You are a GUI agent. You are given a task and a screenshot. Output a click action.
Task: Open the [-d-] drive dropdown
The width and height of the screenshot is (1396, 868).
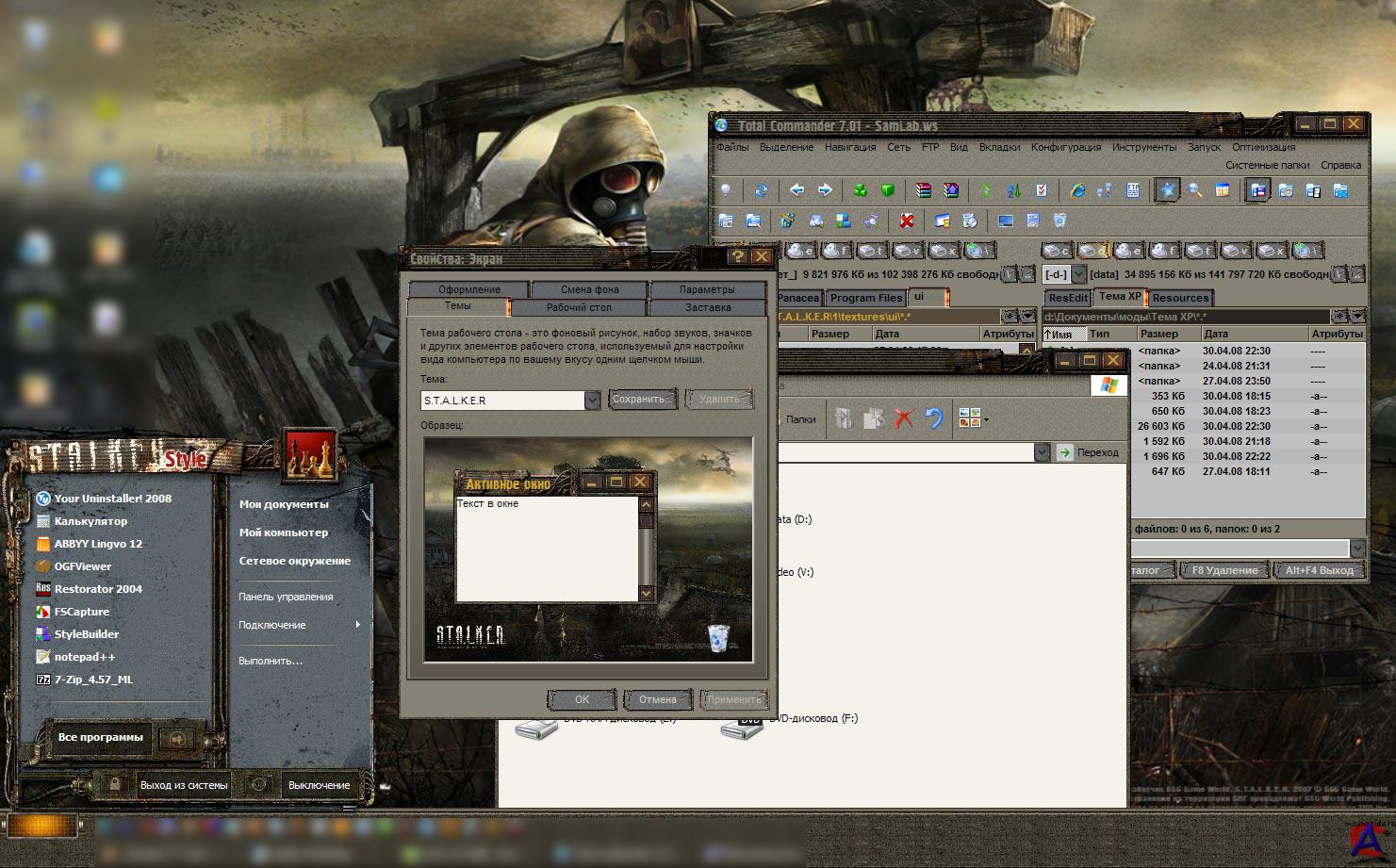(1078, 274)
